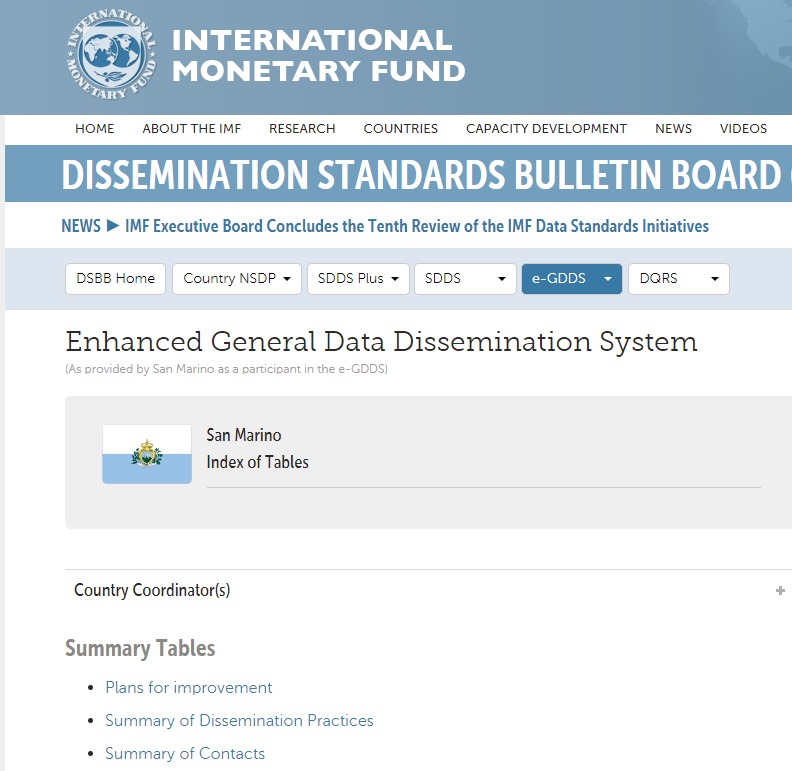Screen dimensions: 792x771
Task: Click the '(As provided by San Marino...' note
Action: pos(226,369)
